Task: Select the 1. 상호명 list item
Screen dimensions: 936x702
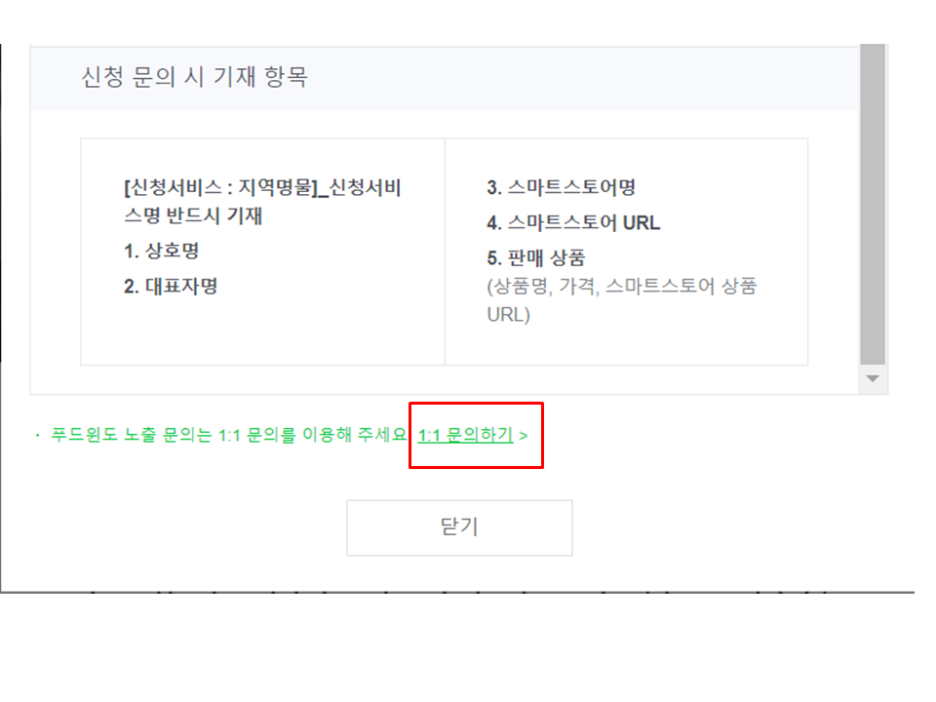Action: (x=161, y=251)
